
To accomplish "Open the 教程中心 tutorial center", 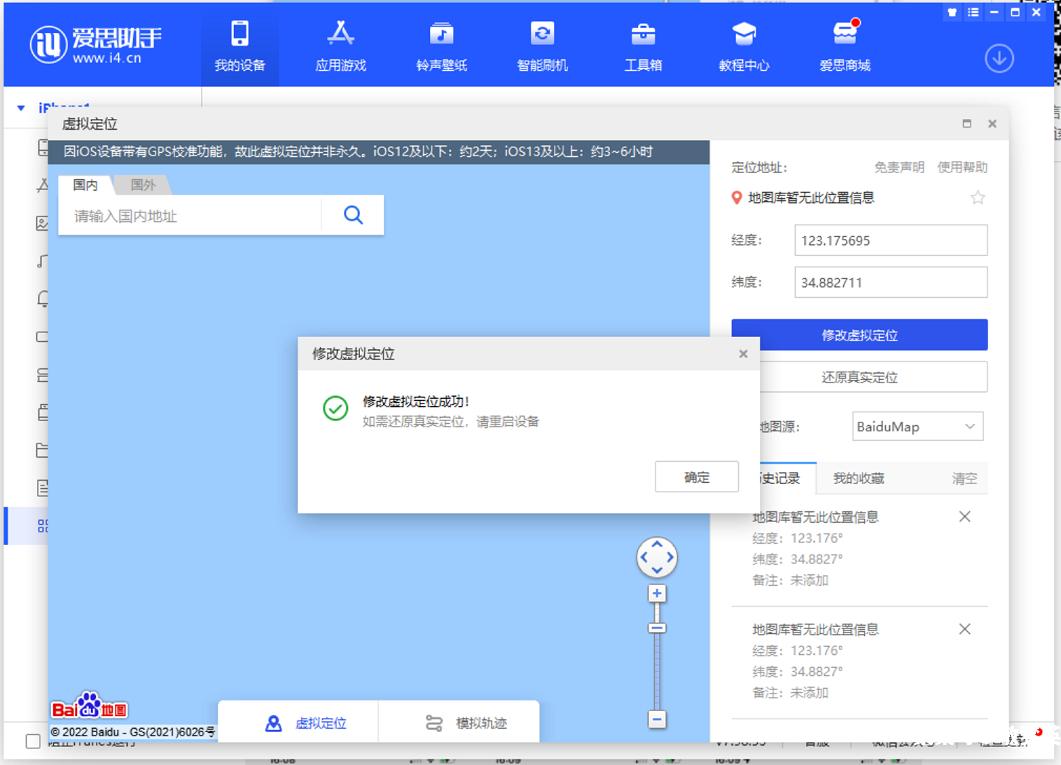I will point(744,45).
